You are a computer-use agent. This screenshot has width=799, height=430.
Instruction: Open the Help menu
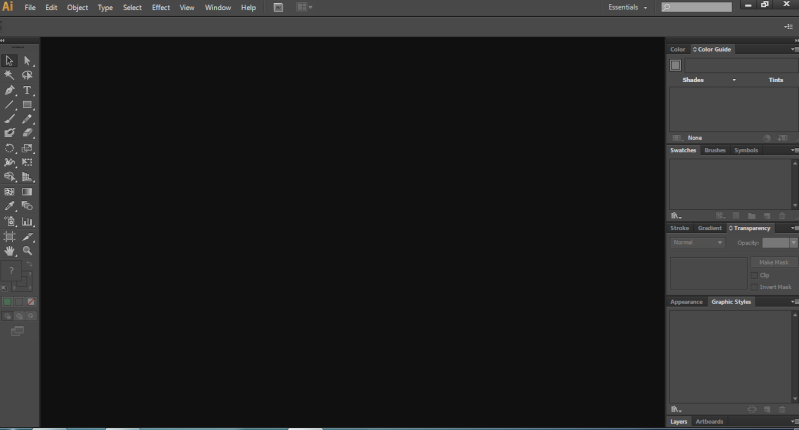point(249,8)
